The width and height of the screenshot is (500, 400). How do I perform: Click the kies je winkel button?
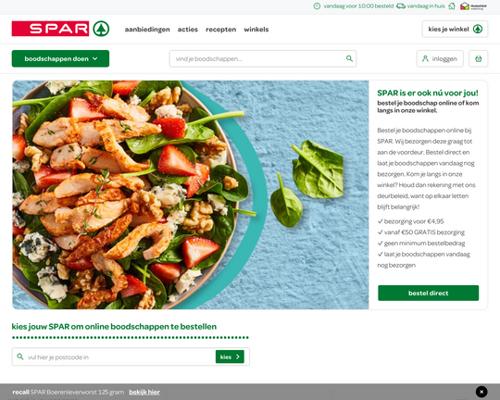click(x=455, y=29)
